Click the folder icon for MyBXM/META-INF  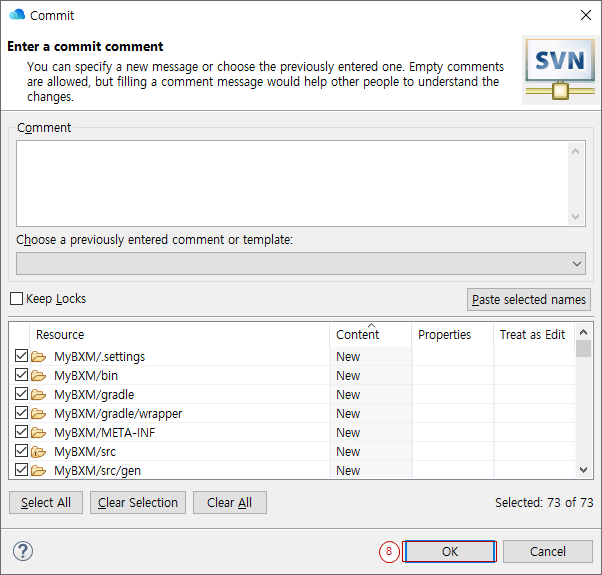[x=39, y=433]
